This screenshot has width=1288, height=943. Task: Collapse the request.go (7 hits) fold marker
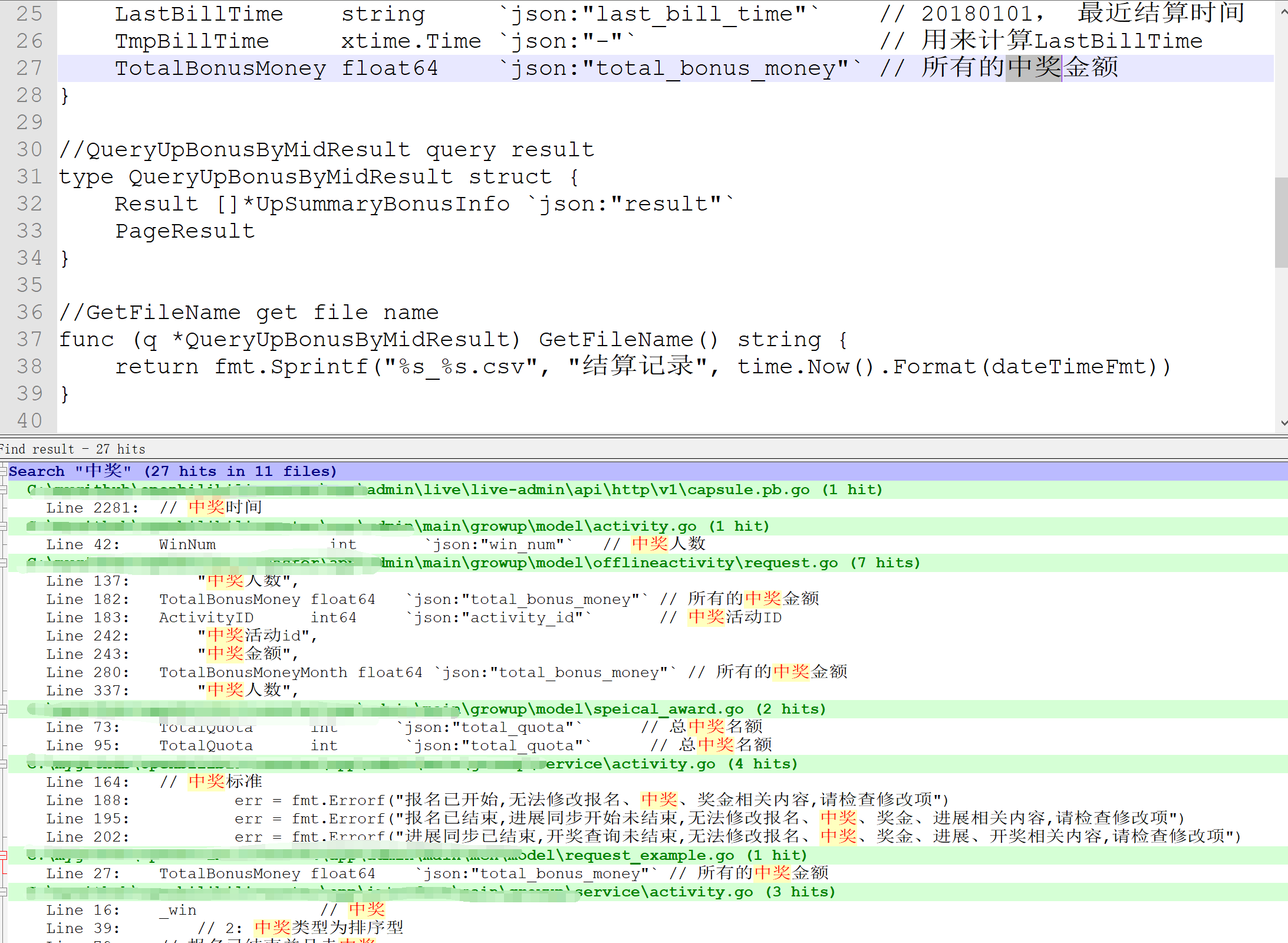click(x=3, y=563)
